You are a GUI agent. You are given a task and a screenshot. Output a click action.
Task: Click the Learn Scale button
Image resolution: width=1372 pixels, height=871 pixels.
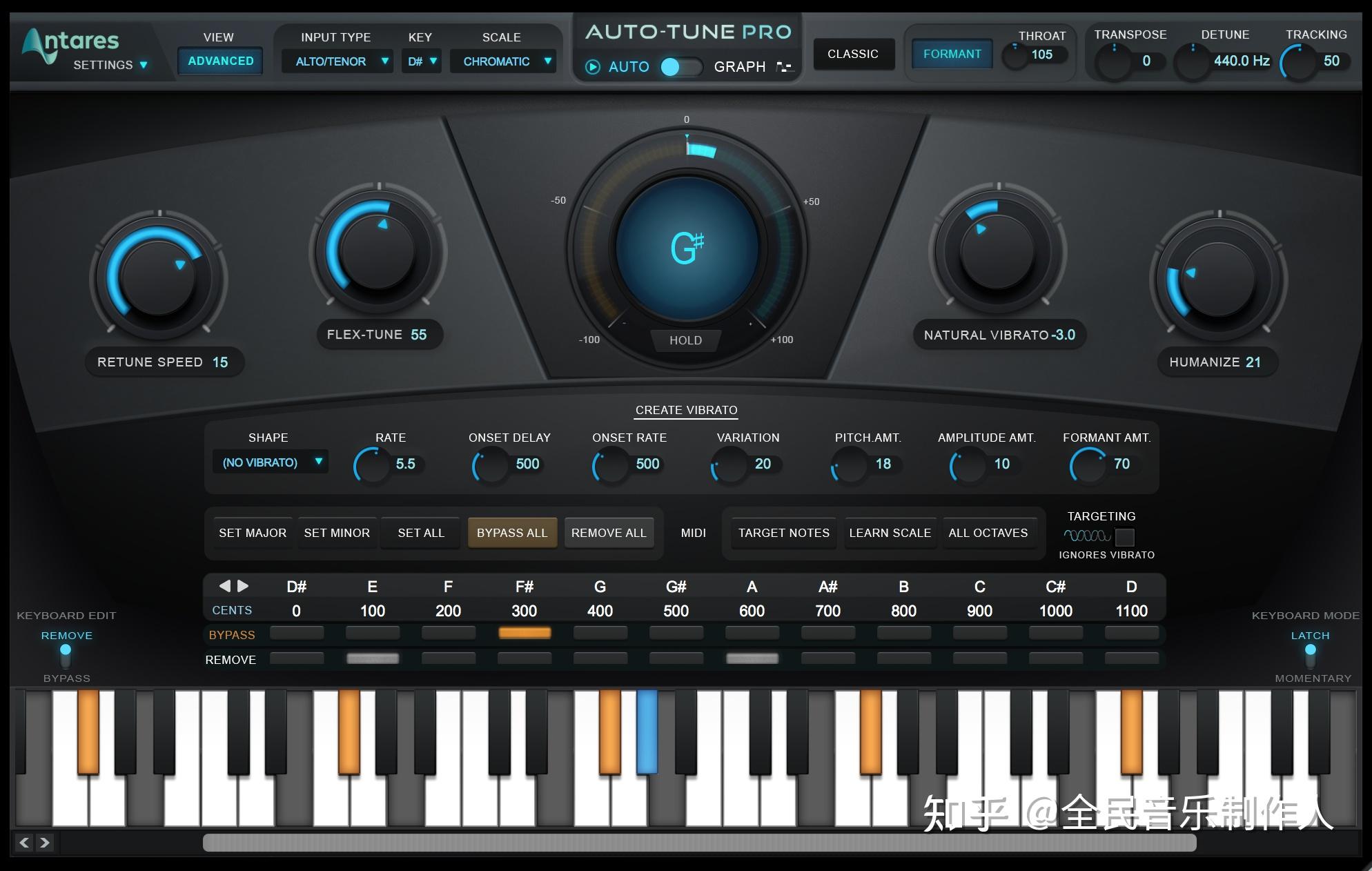tap(890, 533)
